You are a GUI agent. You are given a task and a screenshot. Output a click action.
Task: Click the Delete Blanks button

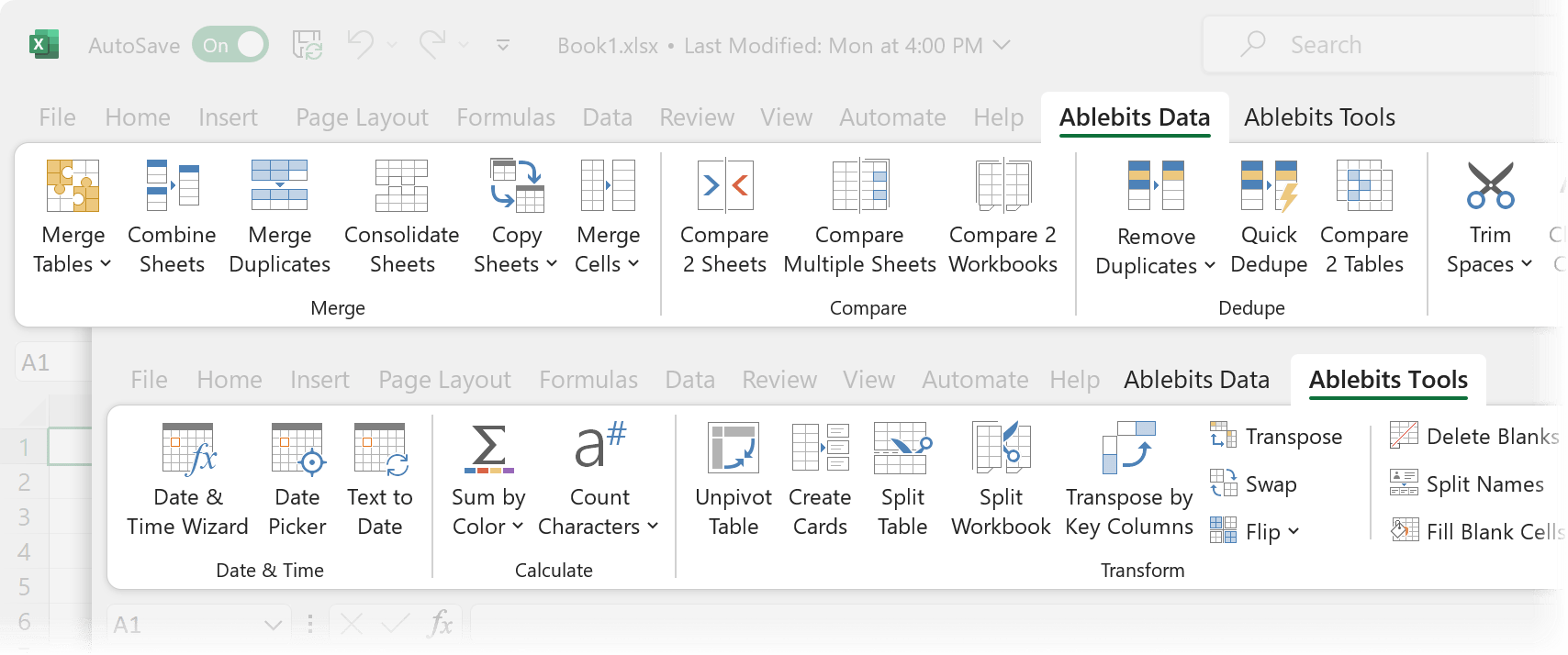[1476, 437]
